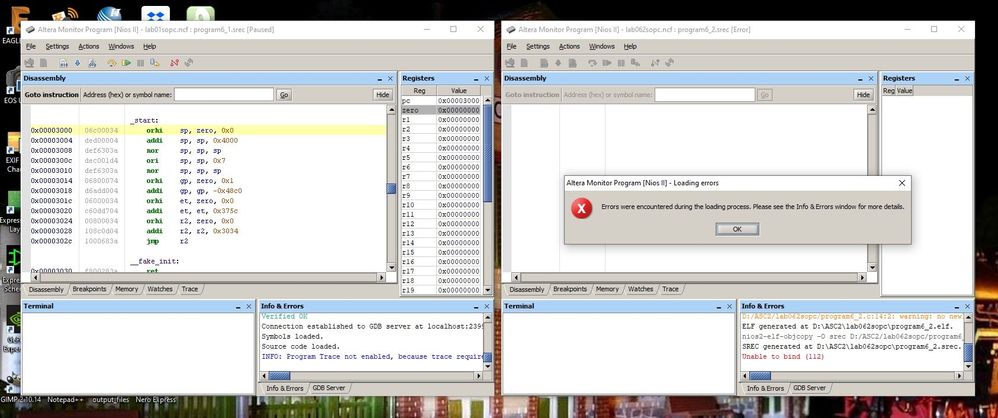Click 'Symbols loaded.' line in left Info & Errors
The image size is (998, 418).
click(x=292, y=337)
